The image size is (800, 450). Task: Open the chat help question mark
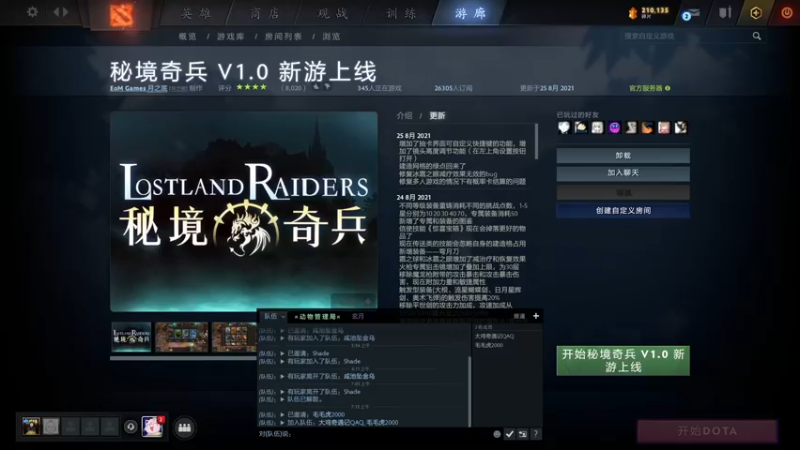point(535,434)
